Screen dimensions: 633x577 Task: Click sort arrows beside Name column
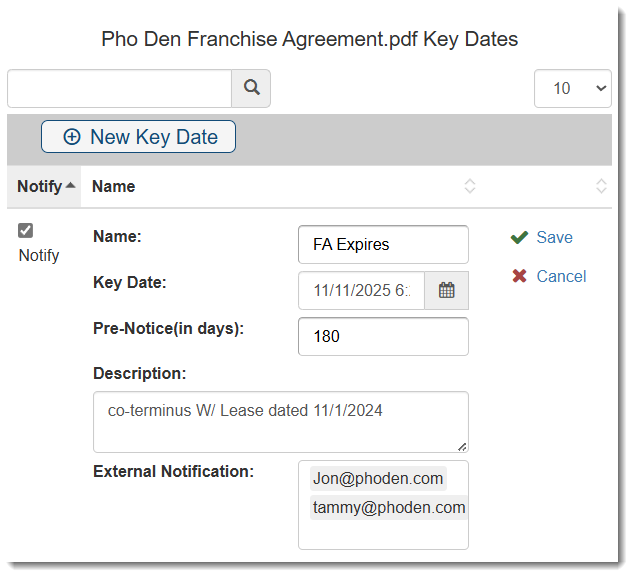click(470, 186)
